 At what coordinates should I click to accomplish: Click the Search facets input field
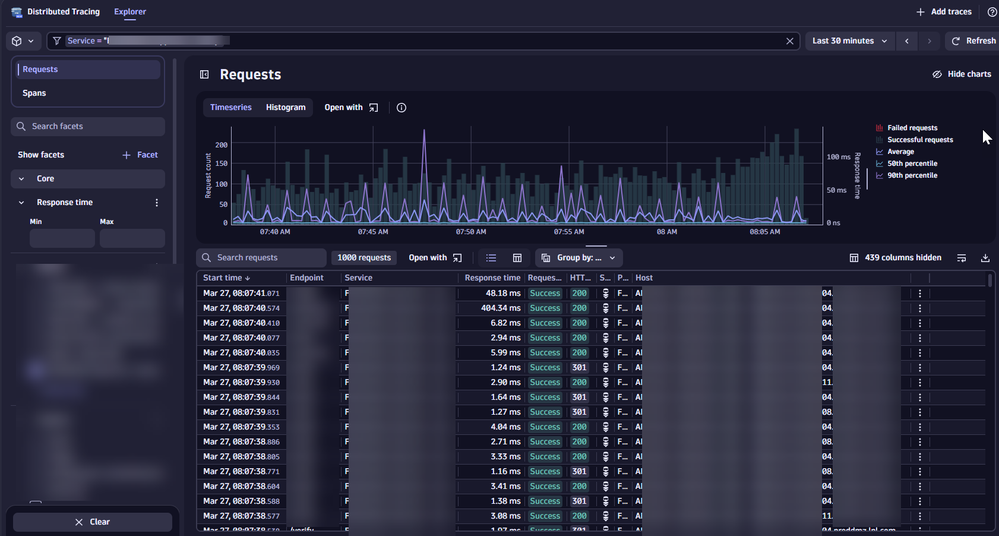[x=88, y=127]
